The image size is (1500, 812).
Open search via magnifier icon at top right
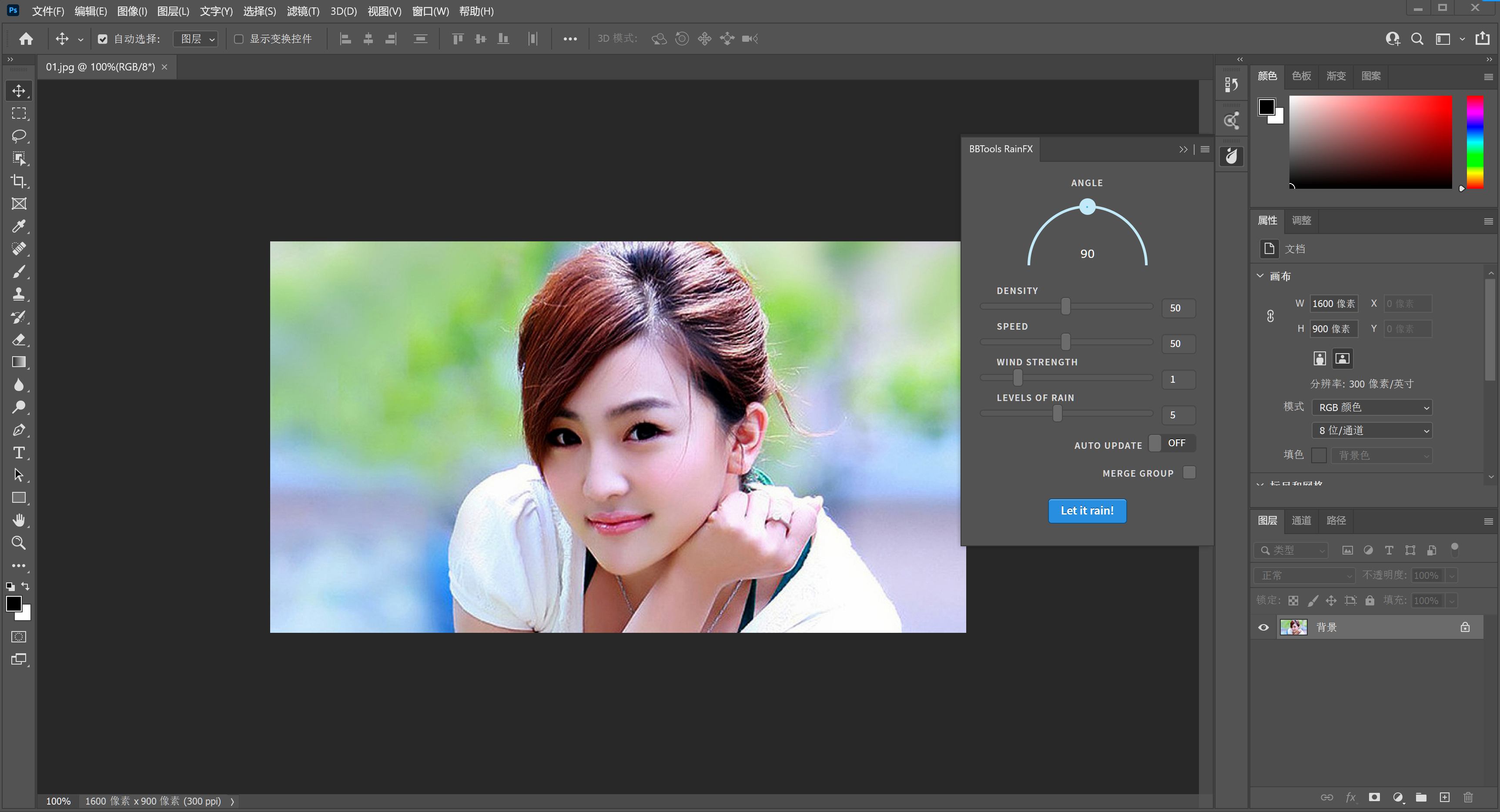(x=1417, y=39)
